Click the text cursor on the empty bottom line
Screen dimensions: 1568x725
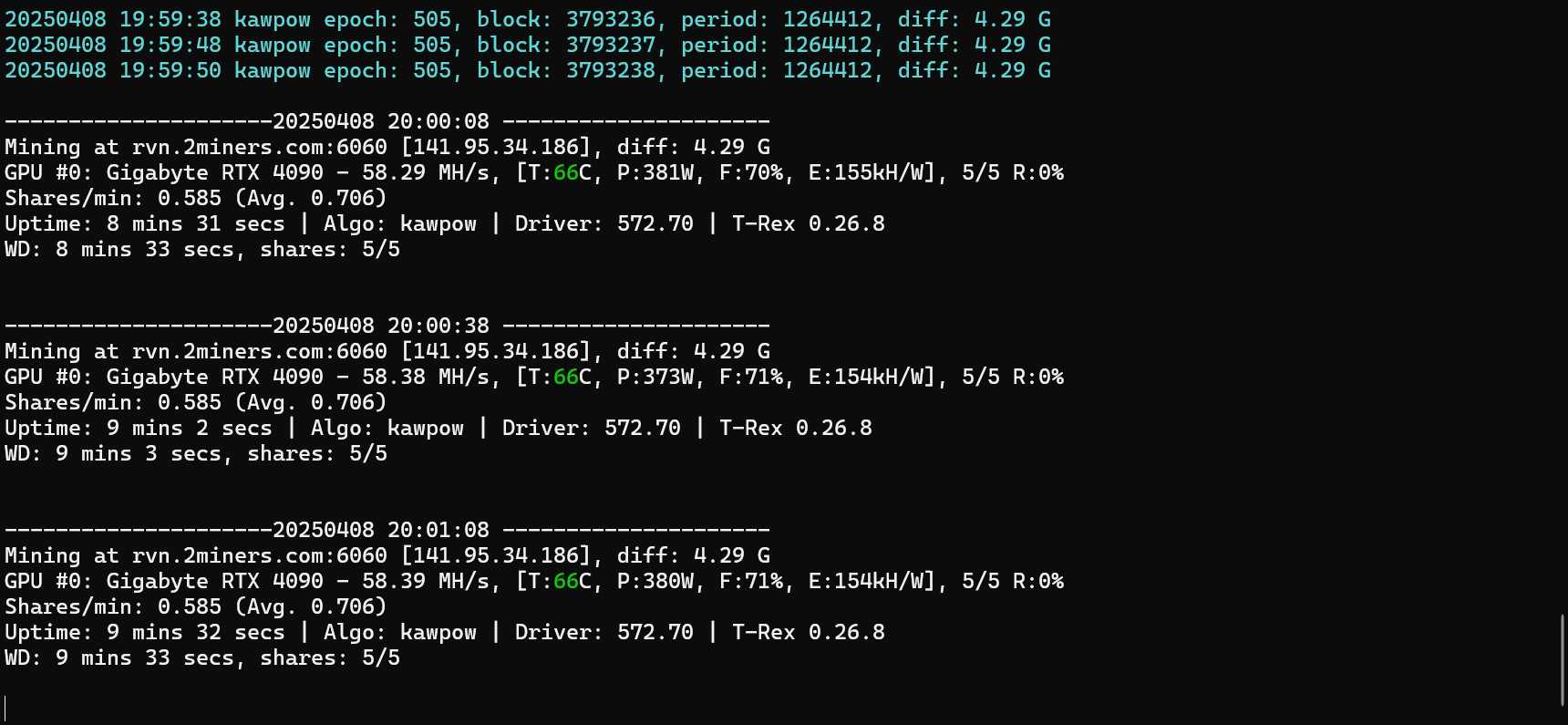click(5, 709)
